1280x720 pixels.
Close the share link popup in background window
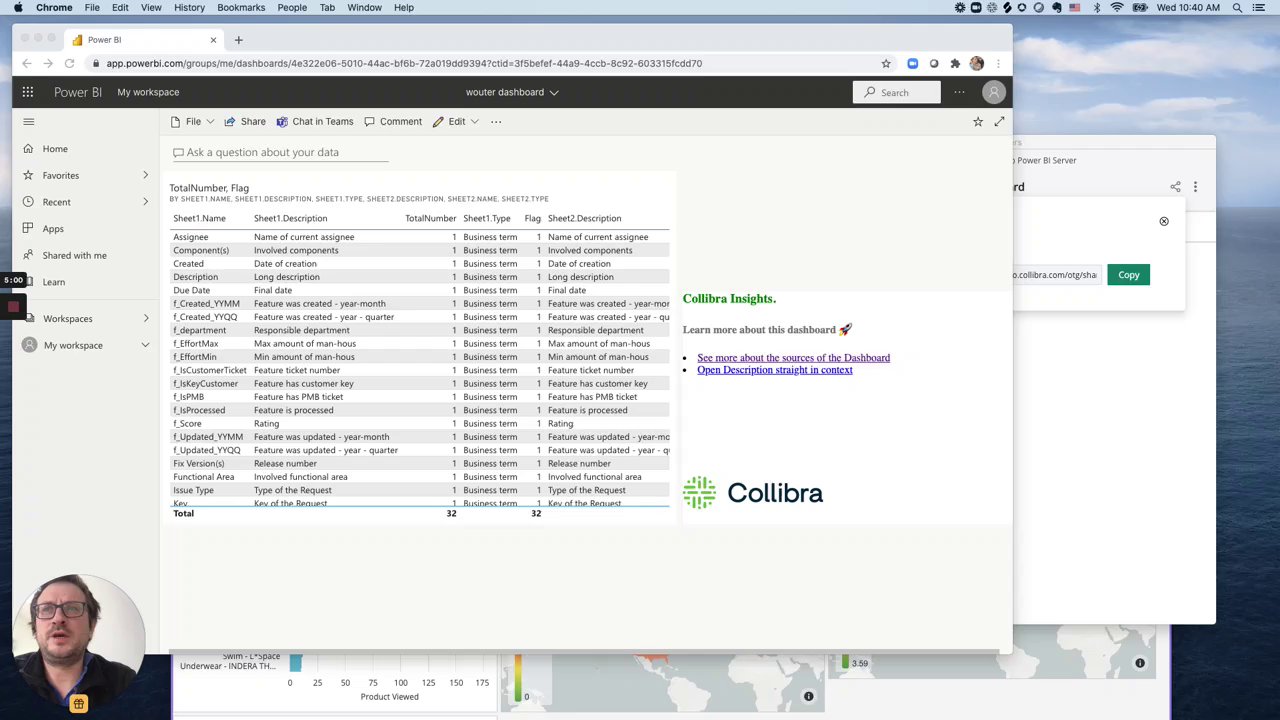[1164, 221]
